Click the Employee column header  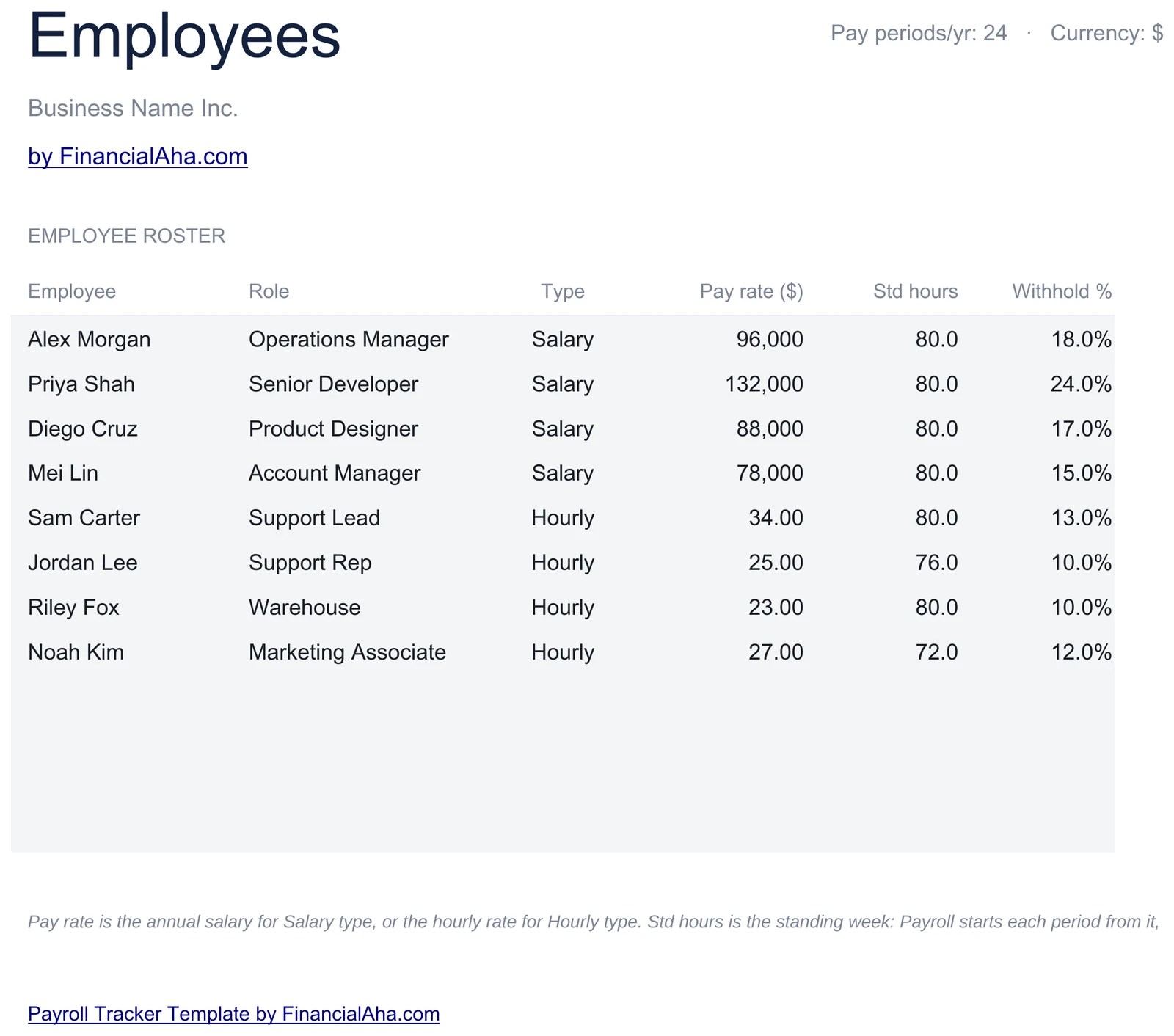pyautogui.click(x=72, y=291)
